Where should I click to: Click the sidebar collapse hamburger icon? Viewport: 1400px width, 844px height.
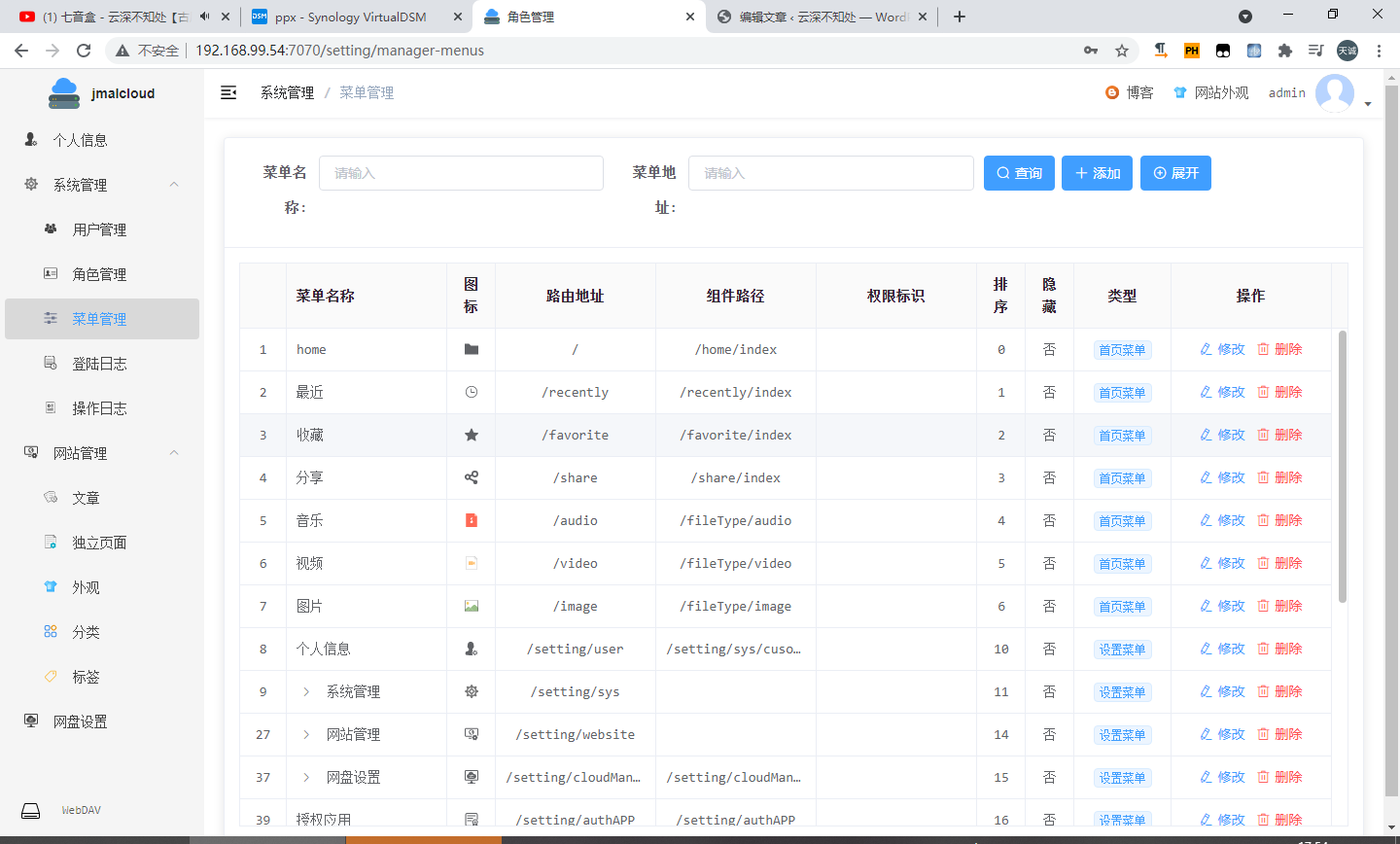(x=228, y=91)
